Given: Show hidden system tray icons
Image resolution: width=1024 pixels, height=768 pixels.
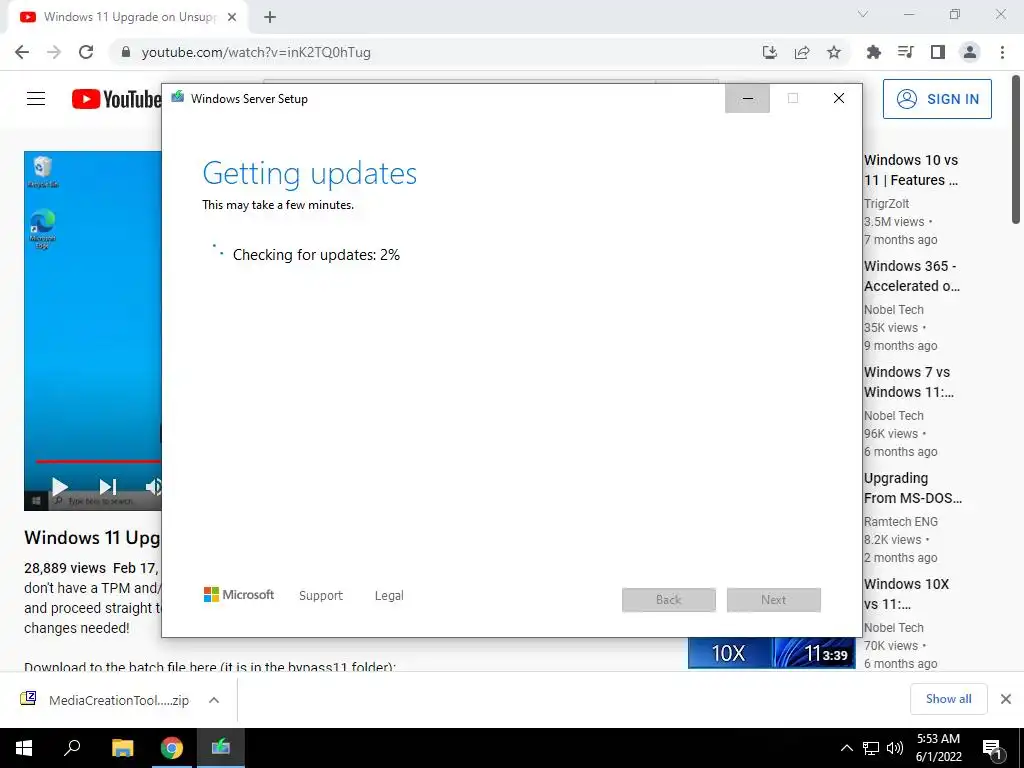Looking at the screenshot, I should point(846,748).
